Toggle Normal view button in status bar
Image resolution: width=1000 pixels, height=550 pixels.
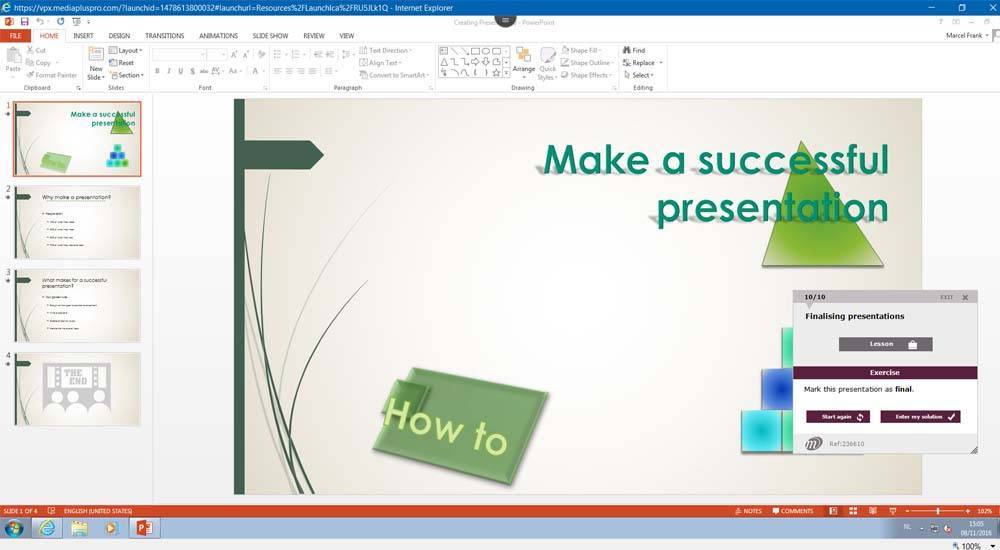coord(835,511)
